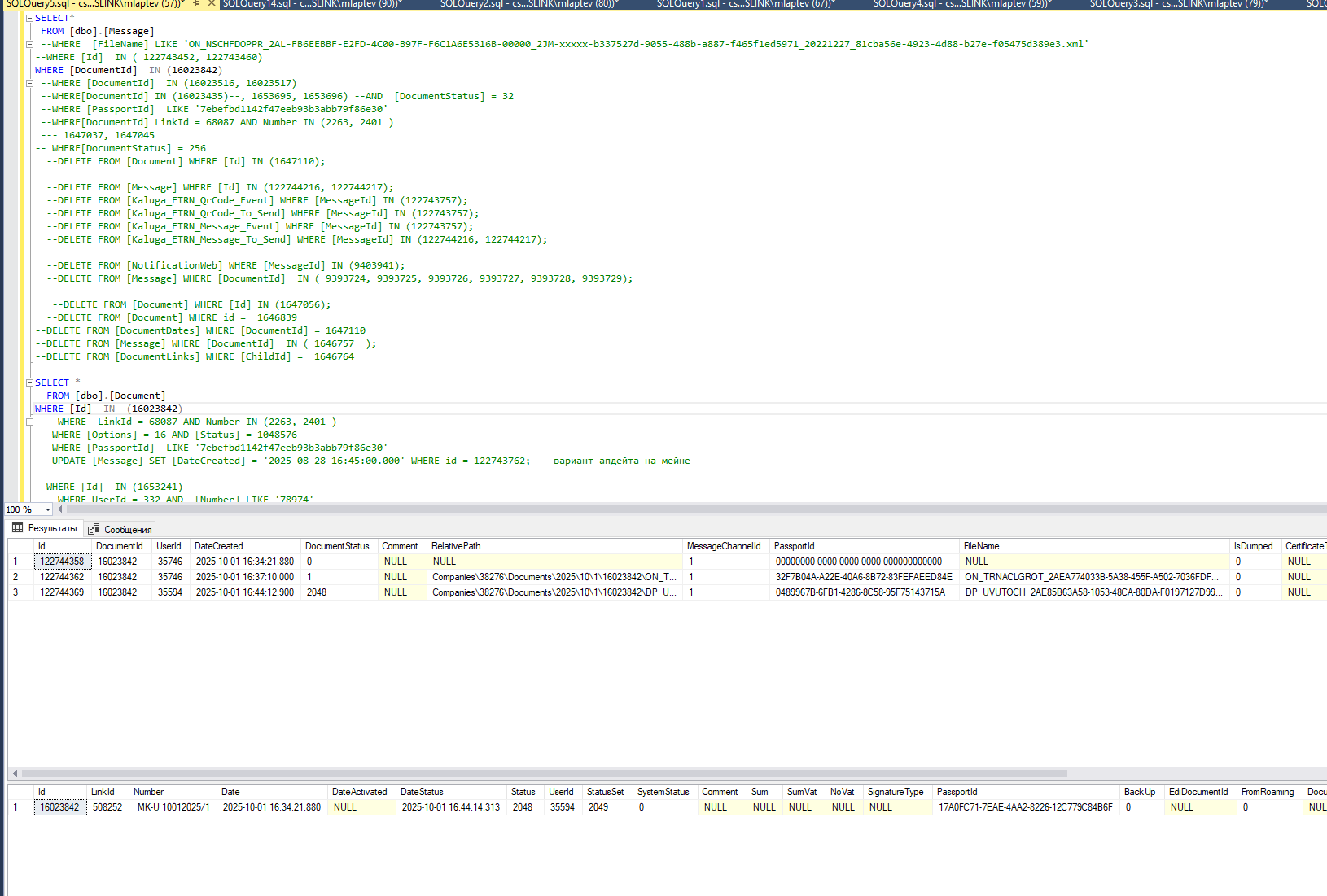Click the Number cell MK-U 10012025/1
Screen dimensions: 1327x896
pos(173,807)
